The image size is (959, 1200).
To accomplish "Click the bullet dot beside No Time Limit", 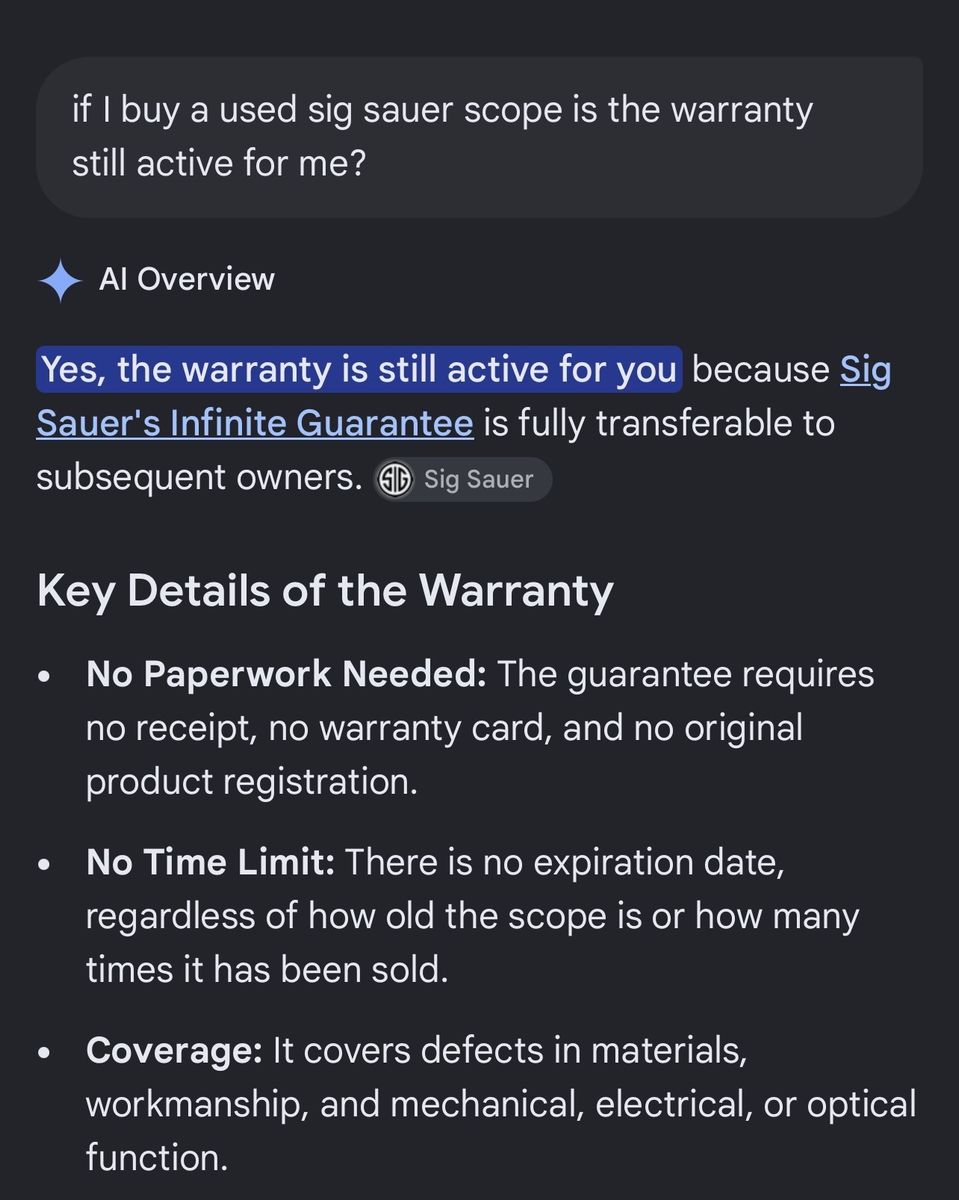I will [44, 864].
